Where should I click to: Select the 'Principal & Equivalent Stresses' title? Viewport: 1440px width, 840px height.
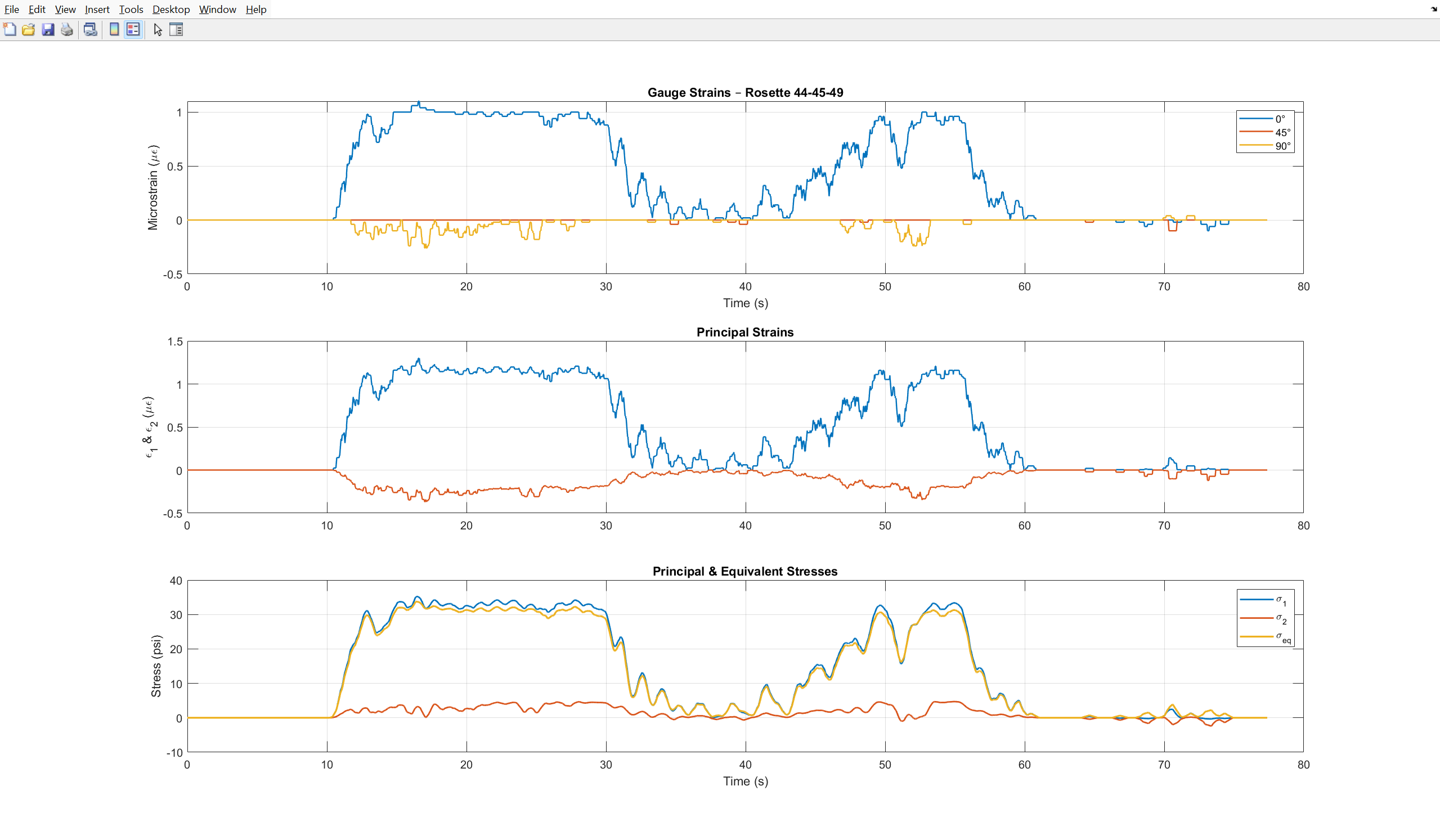click(x=745, y=572)
